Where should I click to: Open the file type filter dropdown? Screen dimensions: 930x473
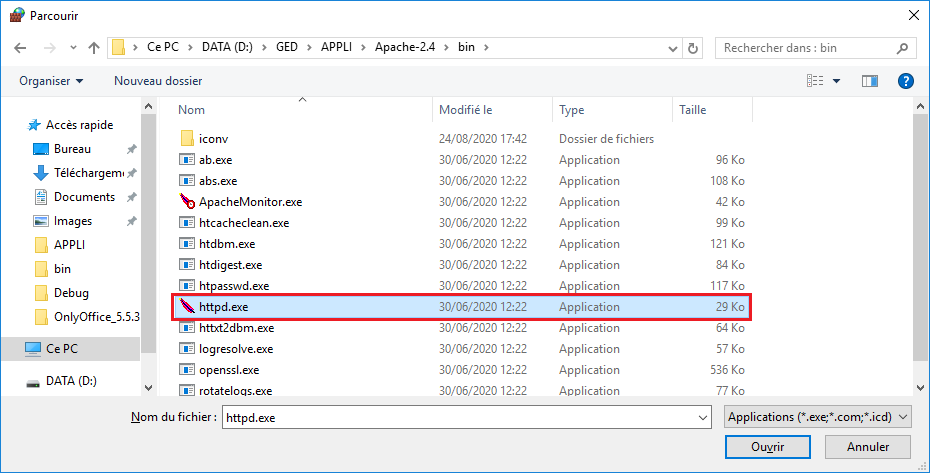pyautogui.click(x=818, y=416)
